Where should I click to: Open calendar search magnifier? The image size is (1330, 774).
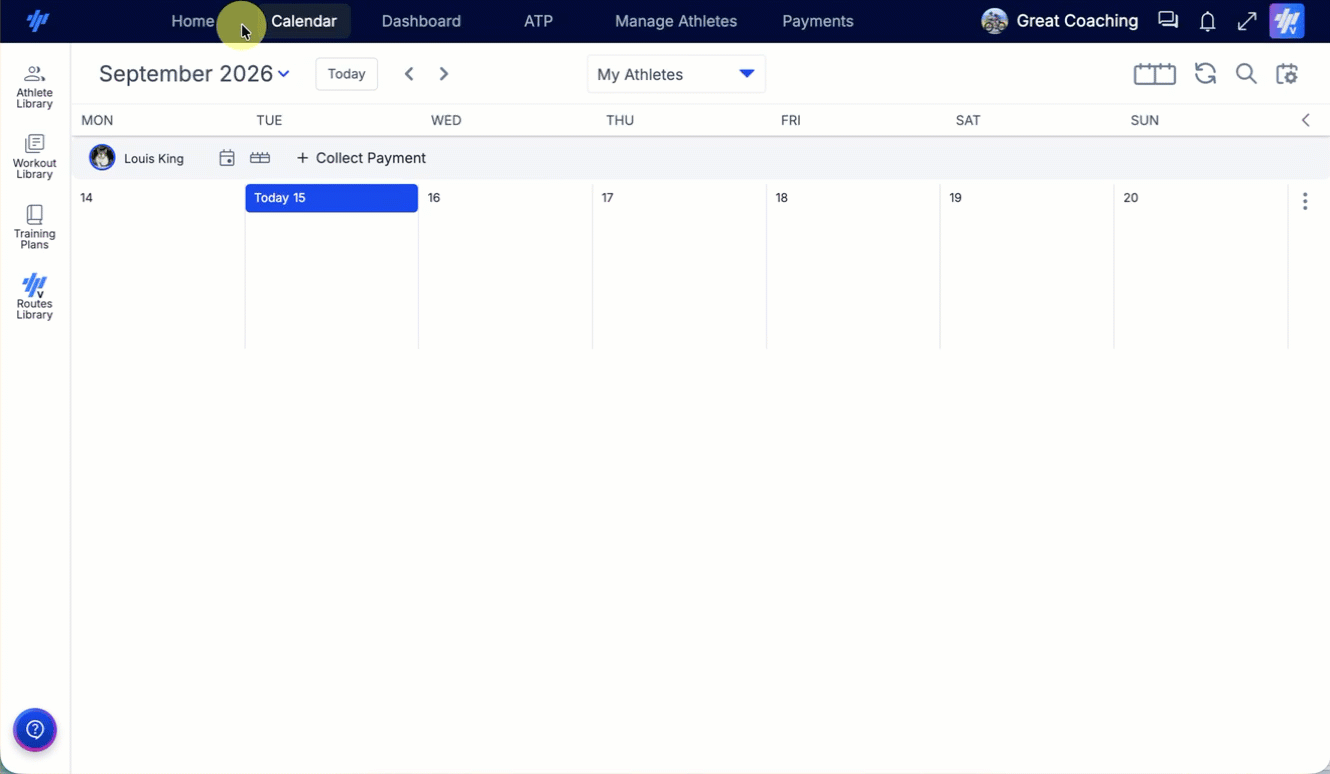[1246, 74]
